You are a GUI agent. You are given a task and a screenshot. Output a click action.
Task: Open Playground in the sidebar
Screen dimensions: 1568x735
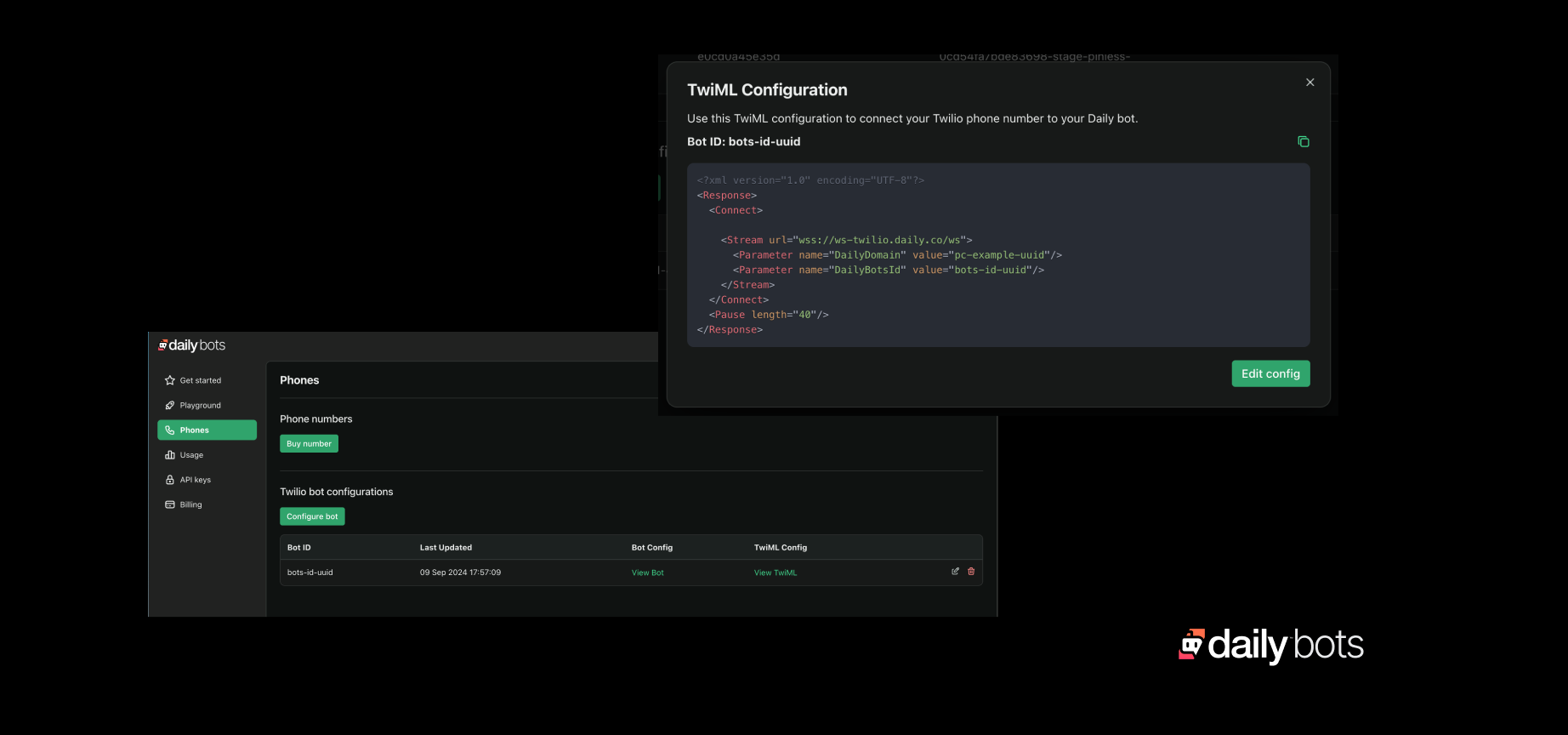(x=207, y=405)
